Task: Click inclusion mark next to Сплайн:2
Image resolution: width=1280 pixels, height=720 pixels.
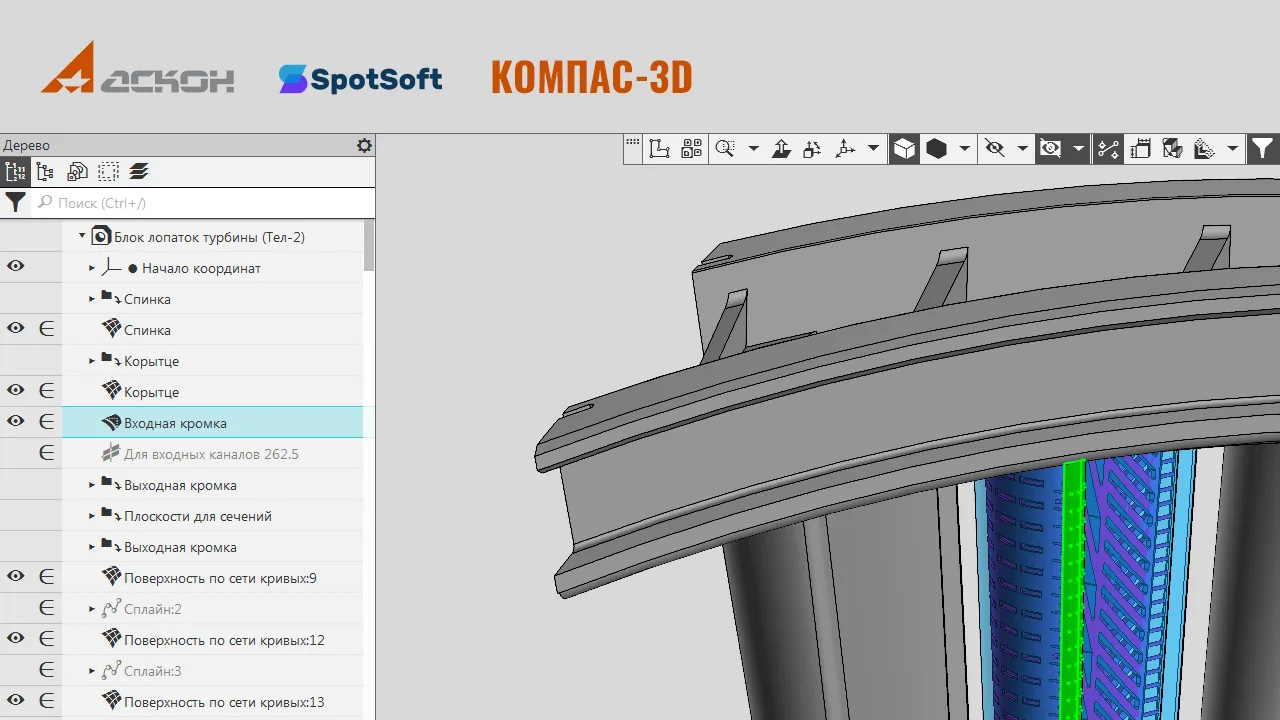Action: [x=46, y=608]
